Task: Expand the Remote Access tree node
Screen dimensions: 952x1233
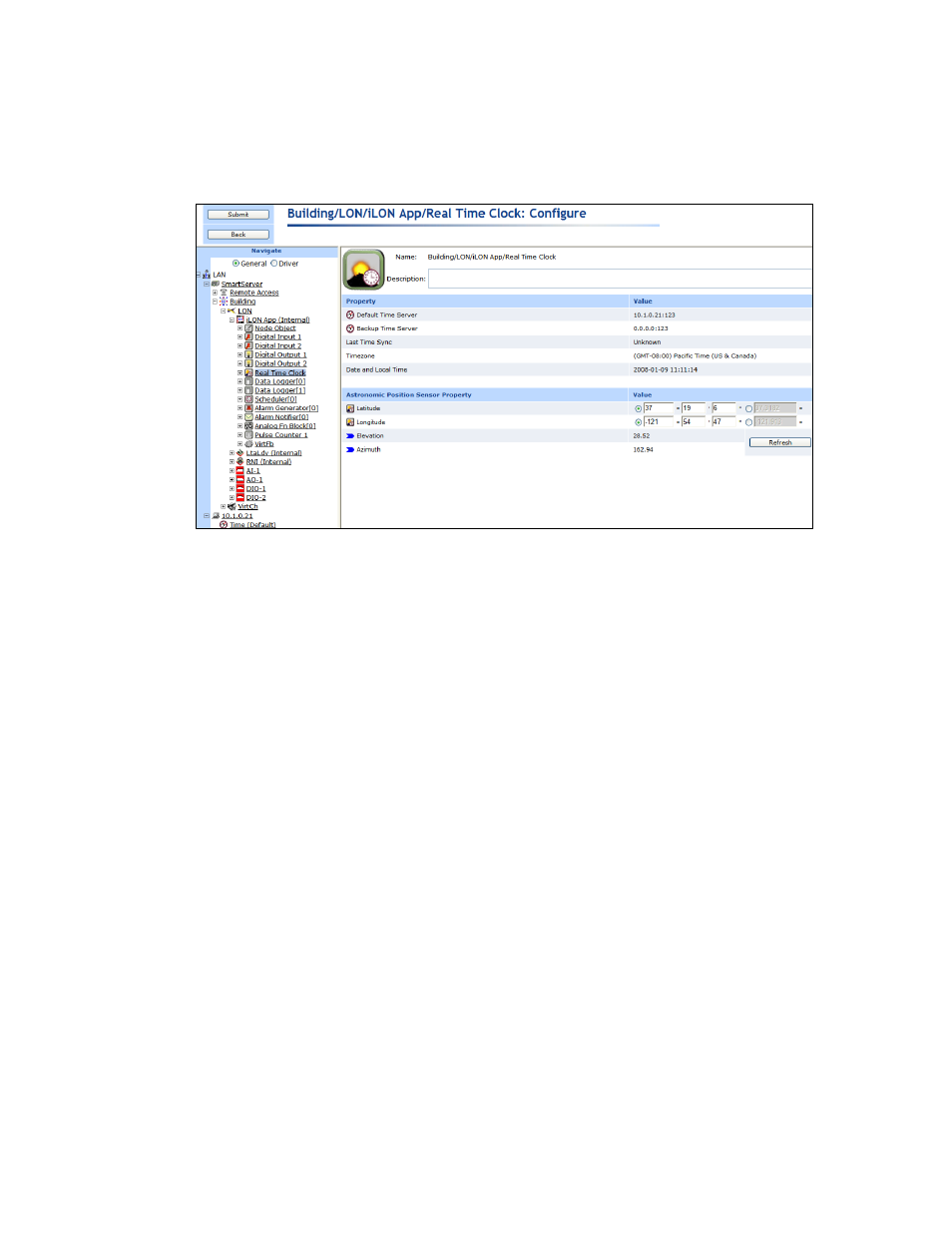Action: (215, 293)
